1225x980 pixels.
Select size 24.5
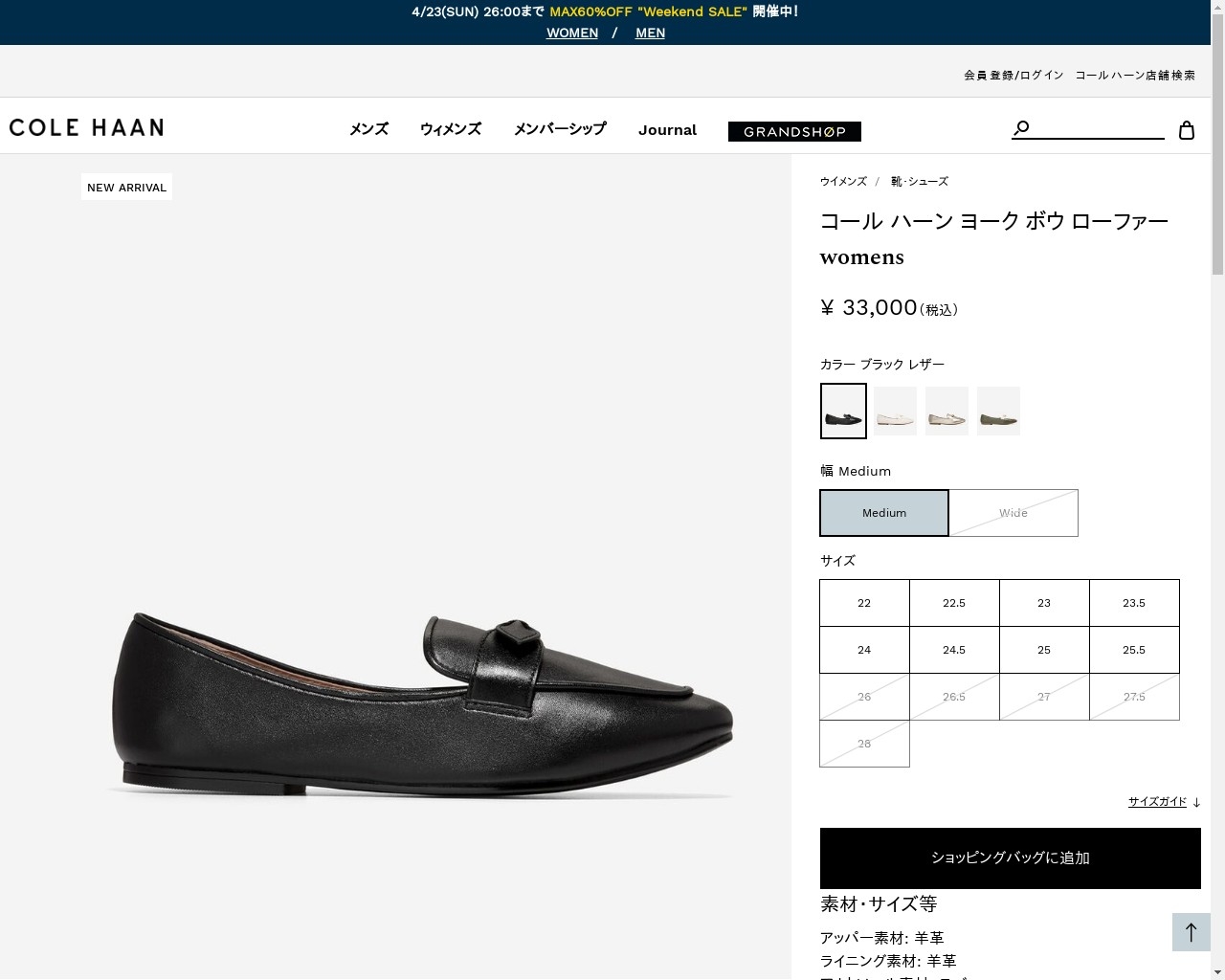(x=954, y=650)
